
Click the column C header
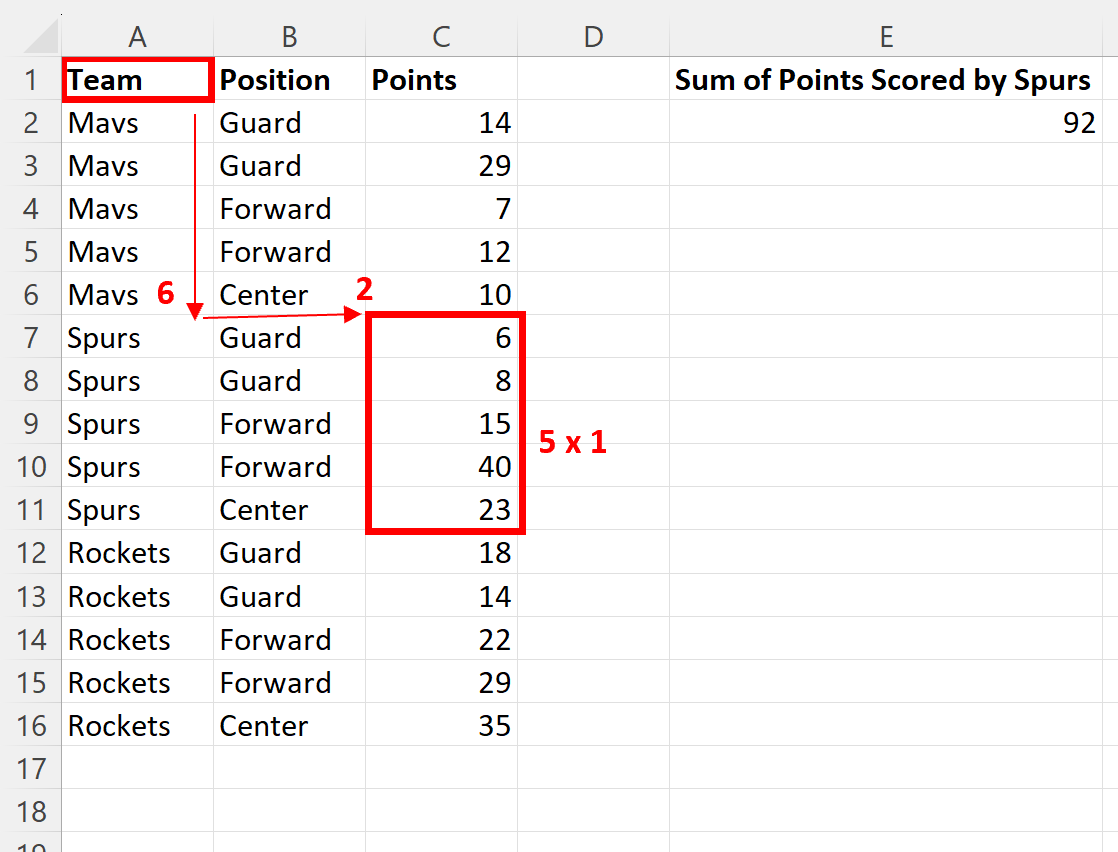[441, 37]
